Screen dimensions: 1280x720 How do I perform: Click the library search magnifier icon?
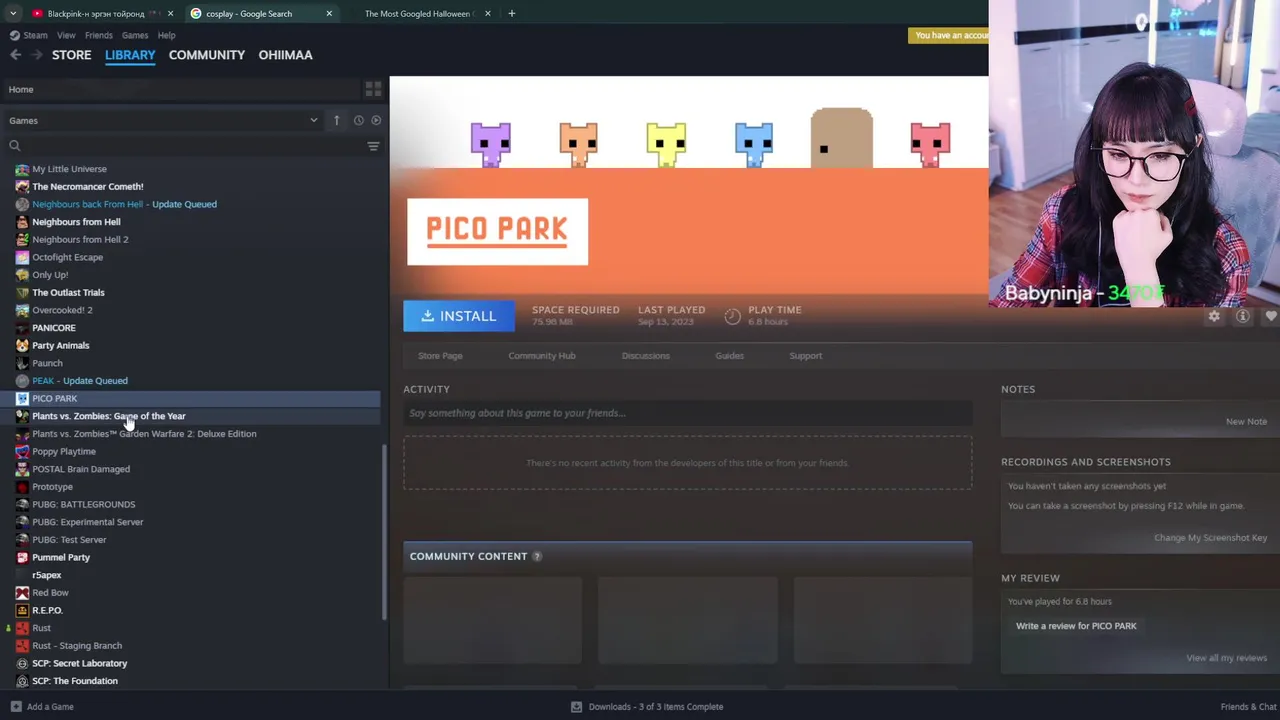14,146
